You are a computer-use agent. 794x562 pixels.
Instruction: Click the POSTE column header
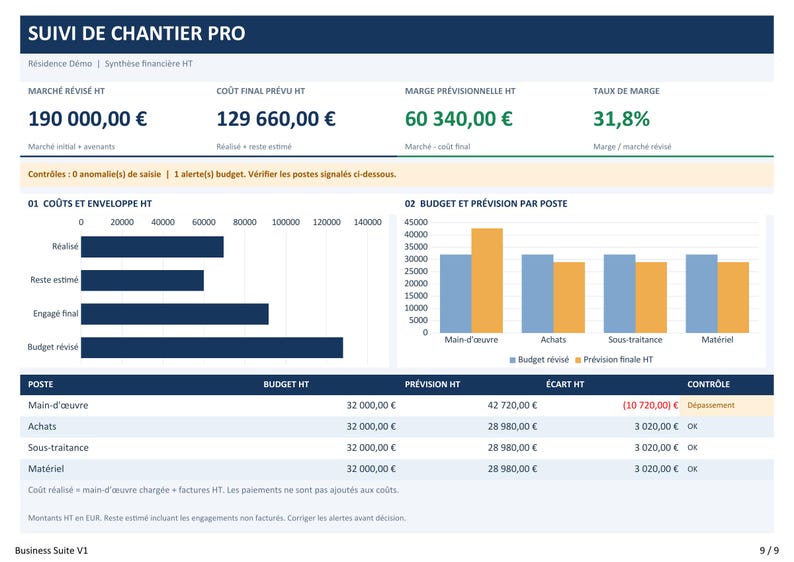(x=41, y=384)
